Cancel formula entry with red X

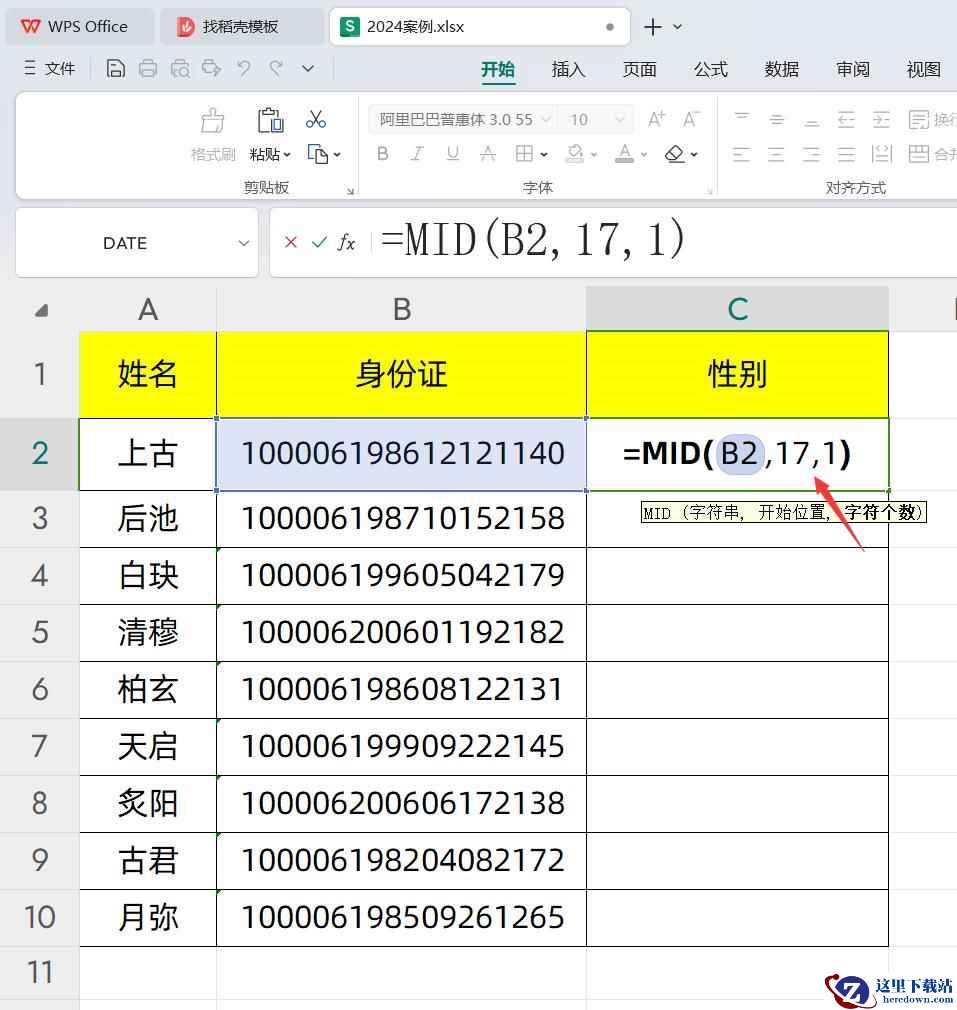click(291, 242)
